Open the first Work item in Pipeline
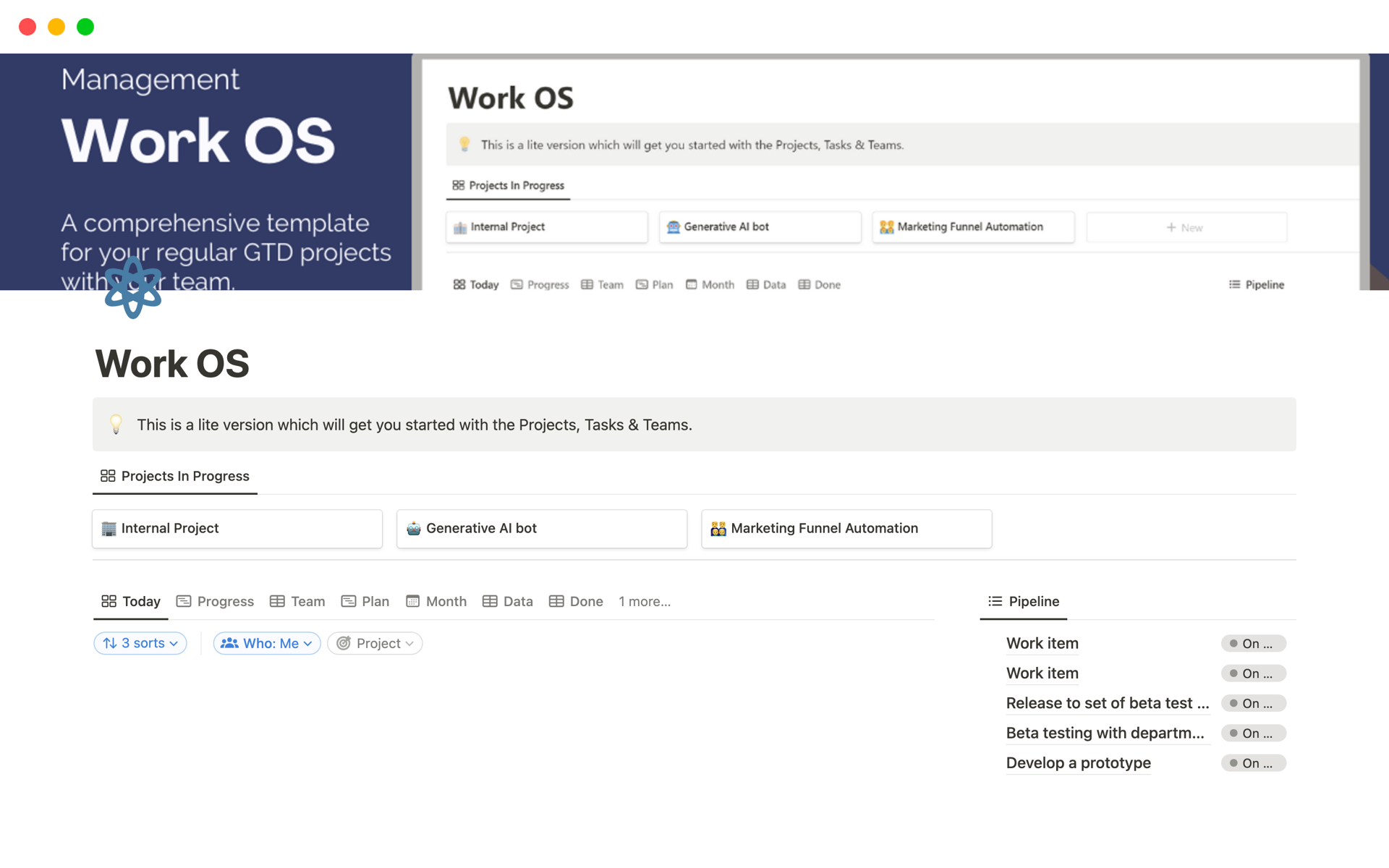Image resolution: width=1389 pixels, height=868 pixels. click(1042, 643)
